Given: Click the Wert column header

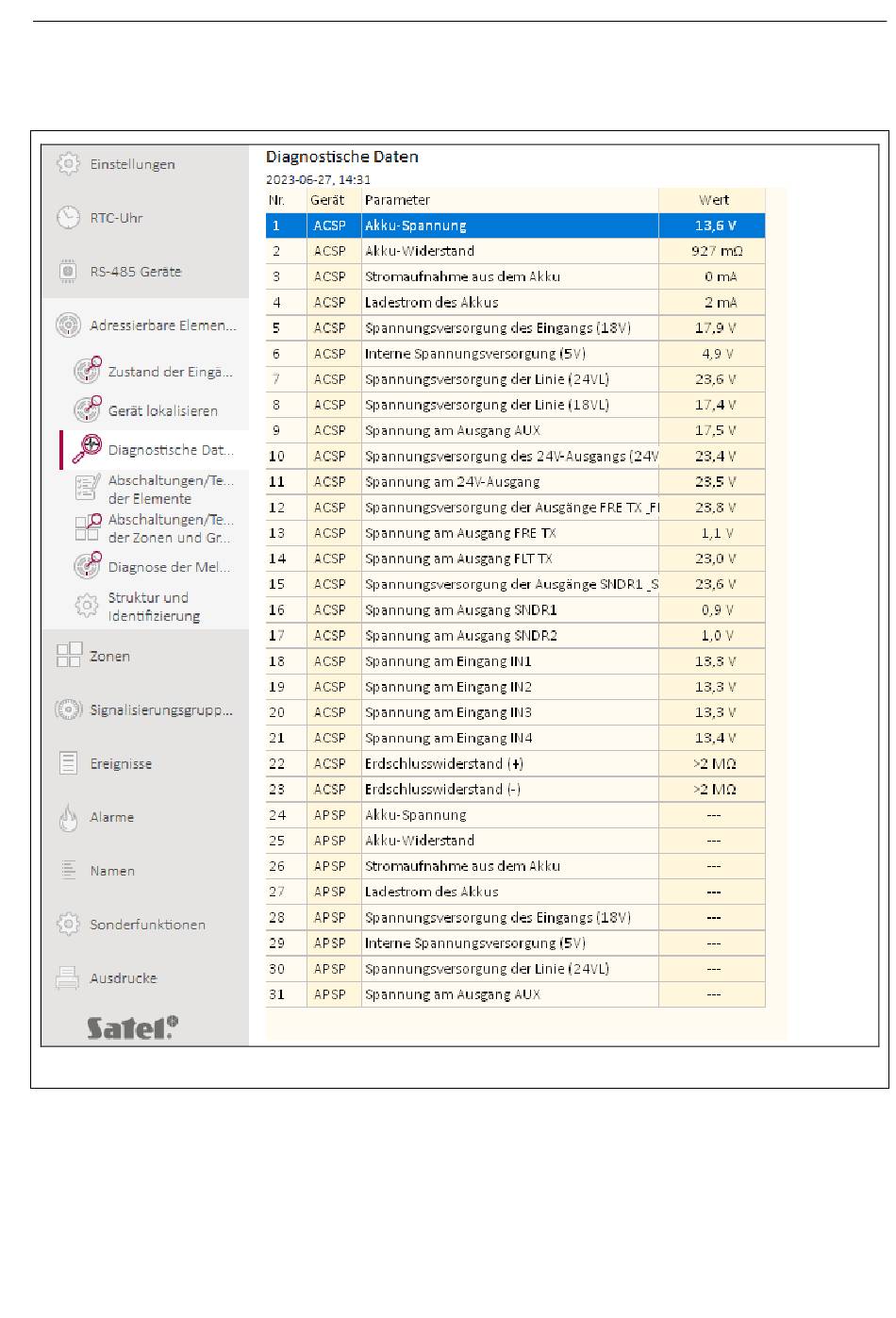Looking at the screenshot, I should (712, 200).
